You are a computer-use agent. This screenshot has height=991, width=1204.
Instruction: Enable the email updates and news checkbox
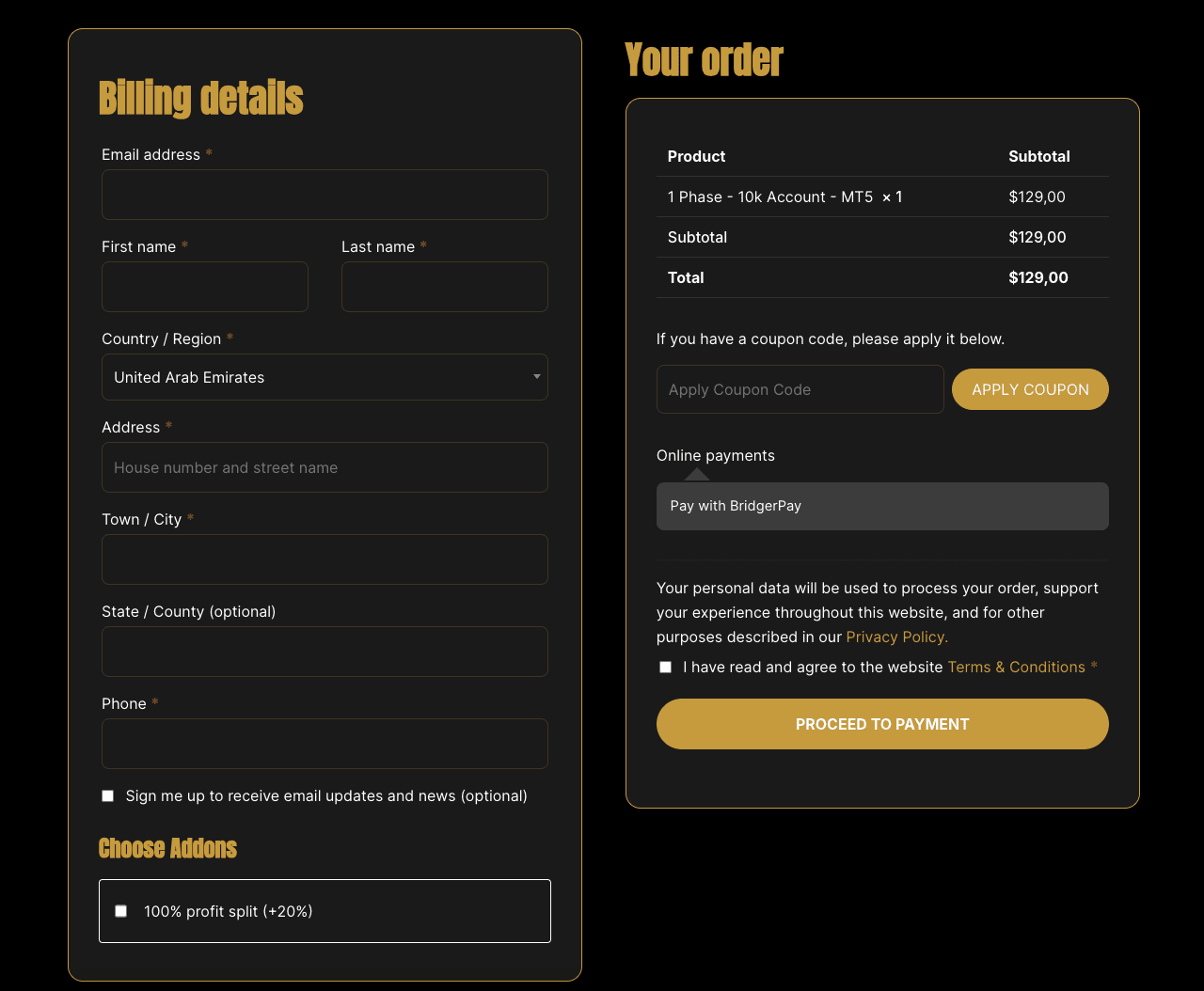[107, 795]
